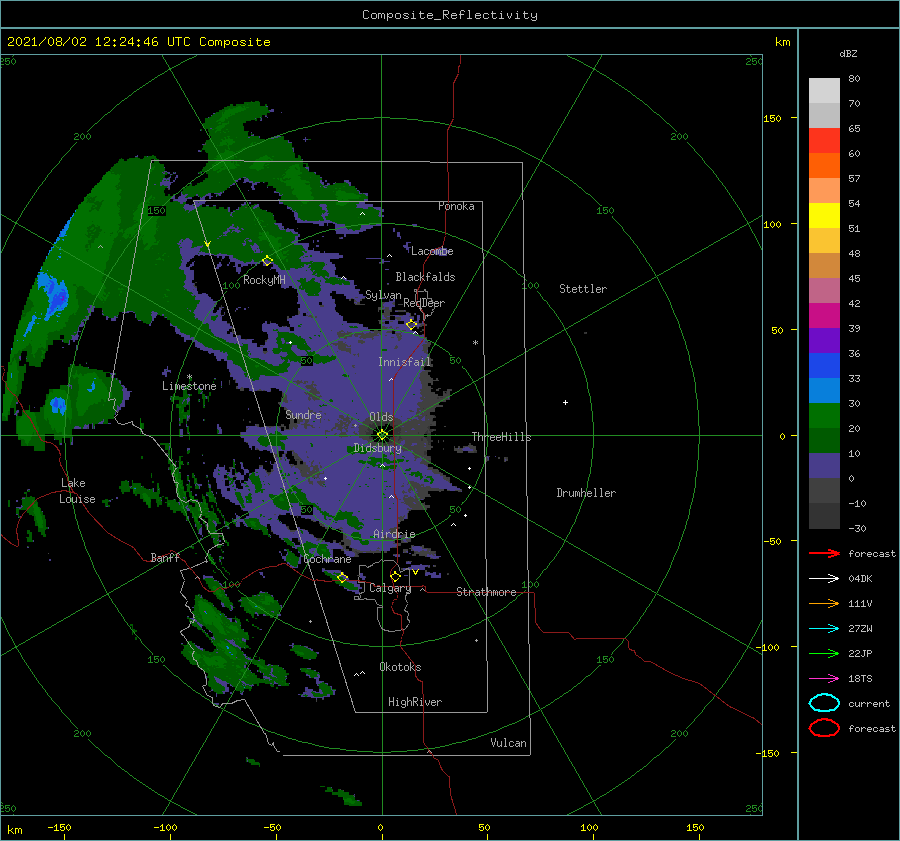Click the Lacombe city label
The width and height of the screenshot is (900, 841).
coord(432,251)
